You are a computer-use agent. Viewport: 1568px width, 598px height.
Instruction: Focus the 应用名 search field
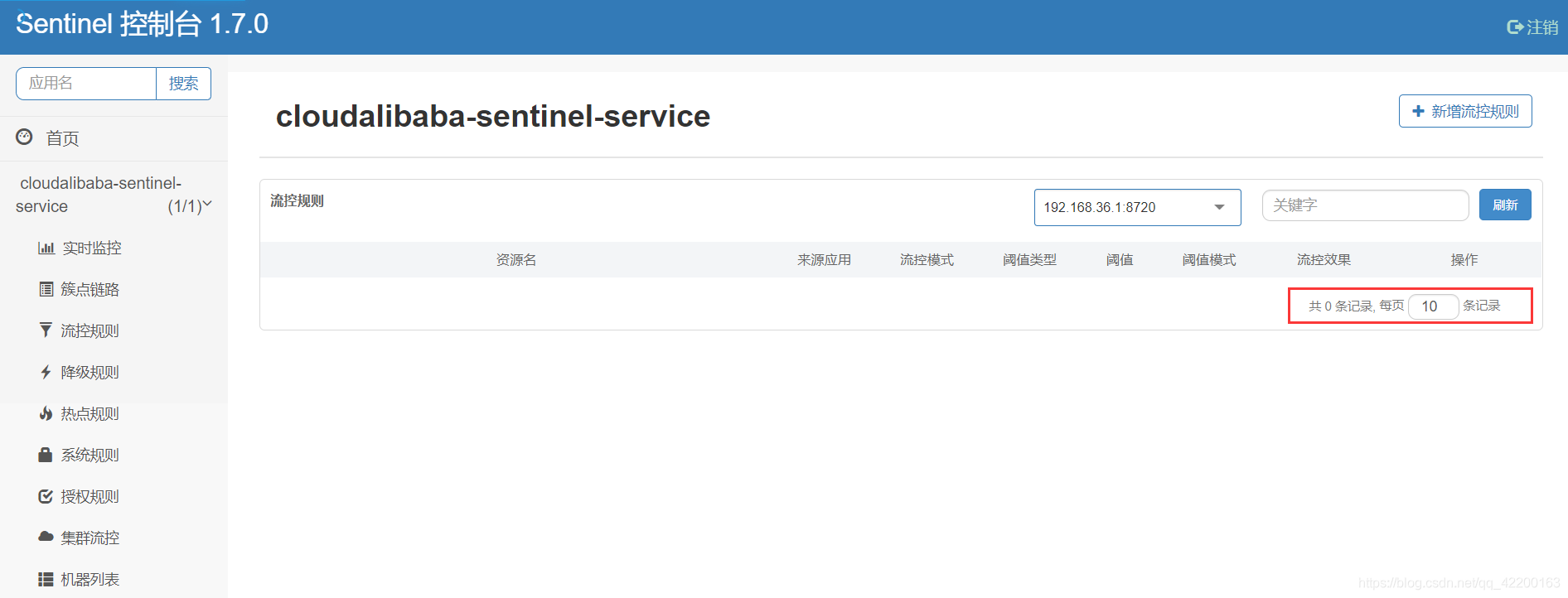(x=86, y=84)
